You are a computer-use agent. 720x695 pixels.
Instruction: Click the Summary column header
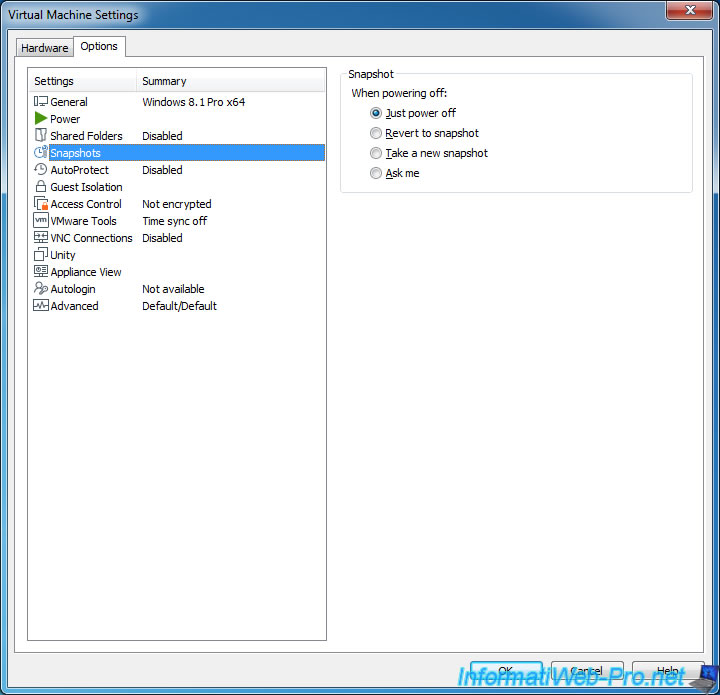pos(230,81)
